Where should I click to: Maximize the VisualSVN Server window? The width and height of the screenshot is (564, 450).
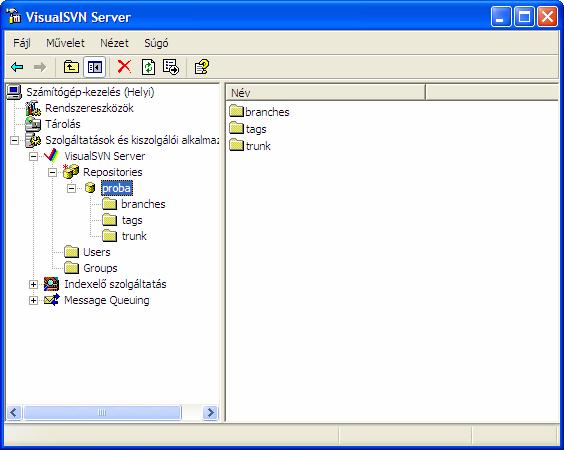click(524, 17)
